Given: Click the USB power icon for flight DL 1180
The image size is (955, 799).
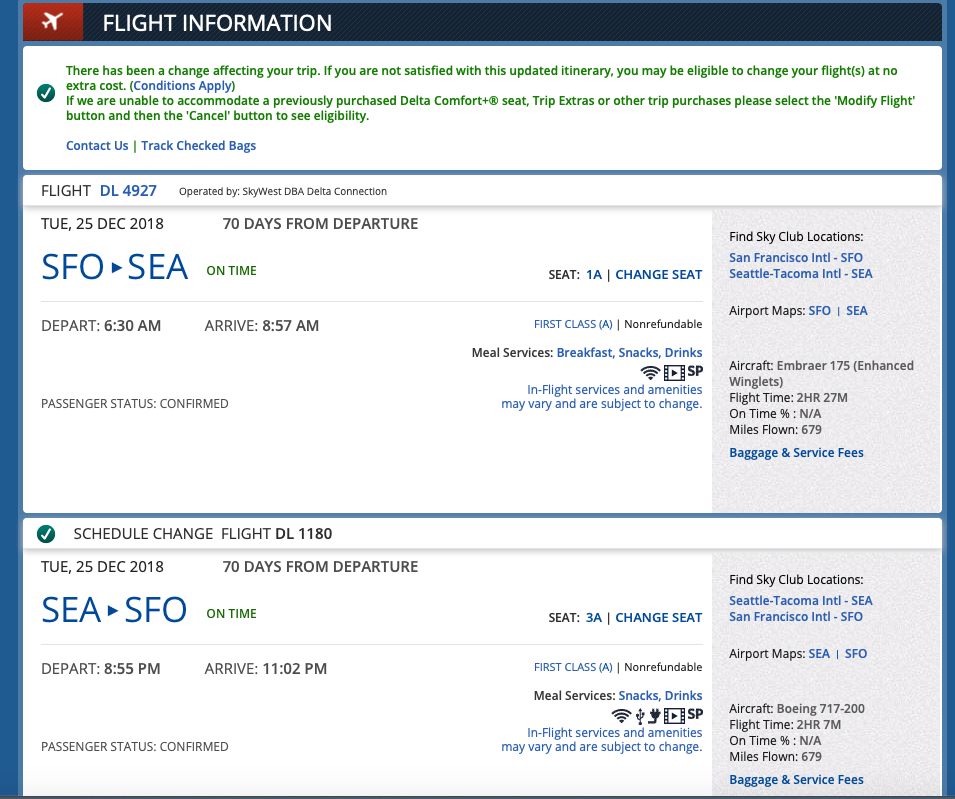Looking at the screenshot, I should [x=640, y=716].
